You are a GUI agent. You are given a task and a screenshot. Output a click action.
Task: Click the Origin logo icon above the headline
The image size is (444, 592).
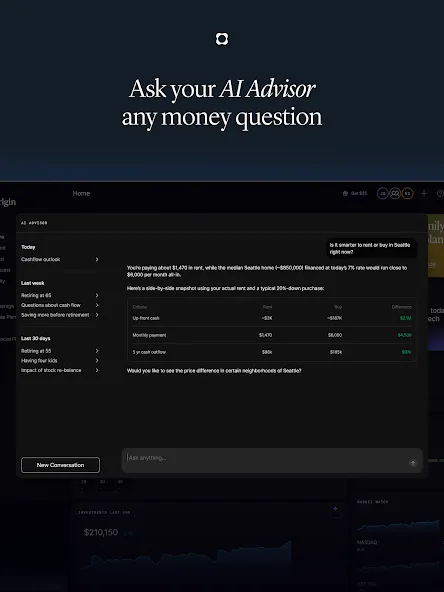click(222, 39)
